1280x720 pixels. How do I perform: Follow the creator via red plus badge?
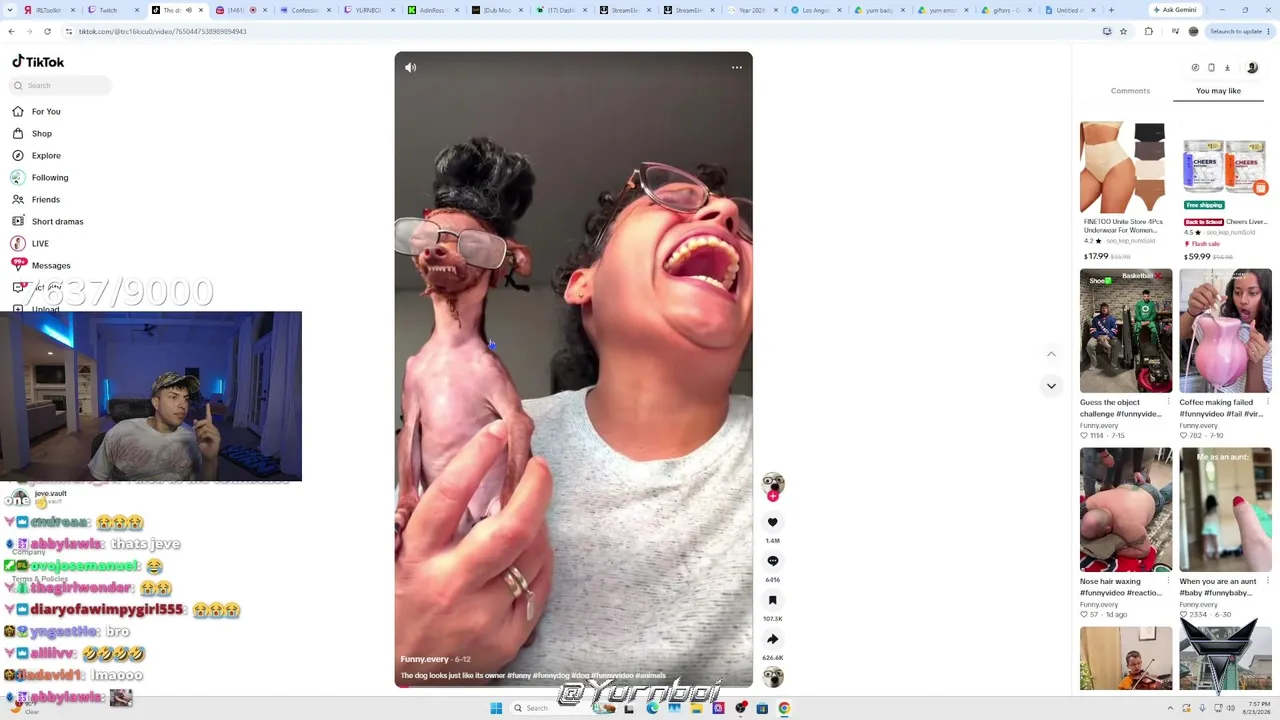pyautogui.click(x=772, y=496)
